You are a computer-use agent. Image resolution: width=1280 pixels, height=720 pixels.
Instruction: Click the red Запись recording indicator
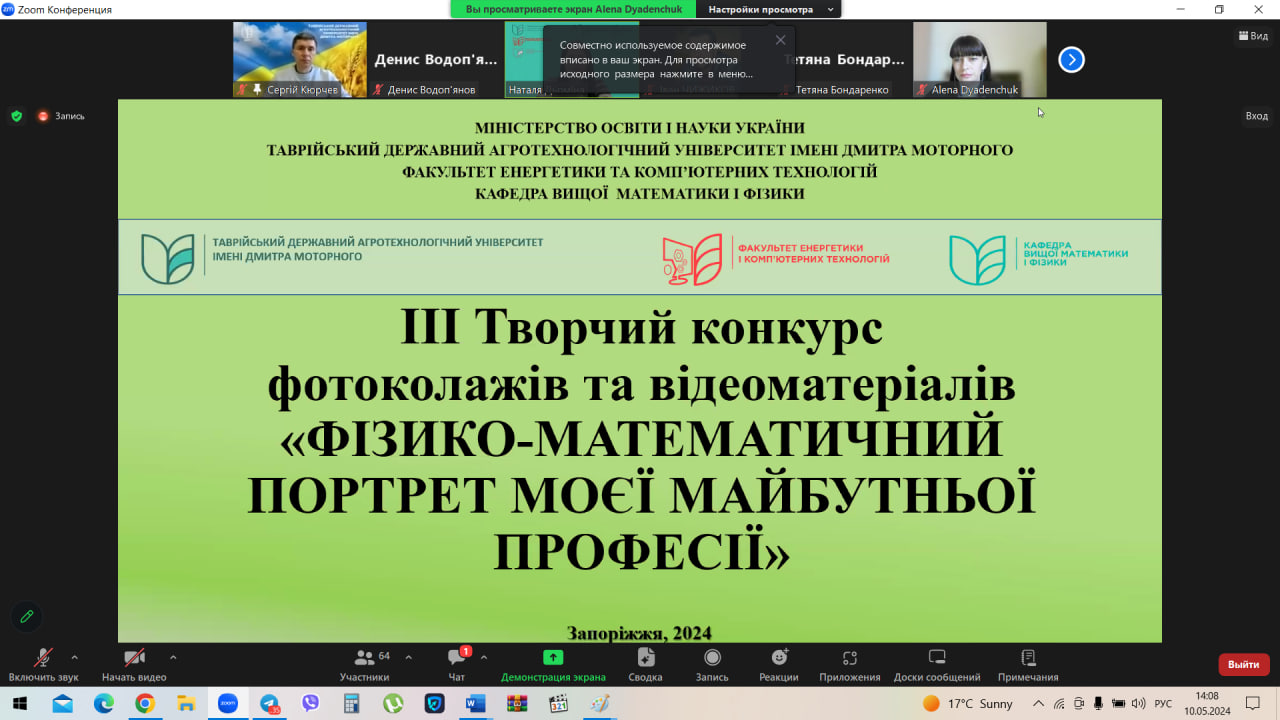point(61,116)
